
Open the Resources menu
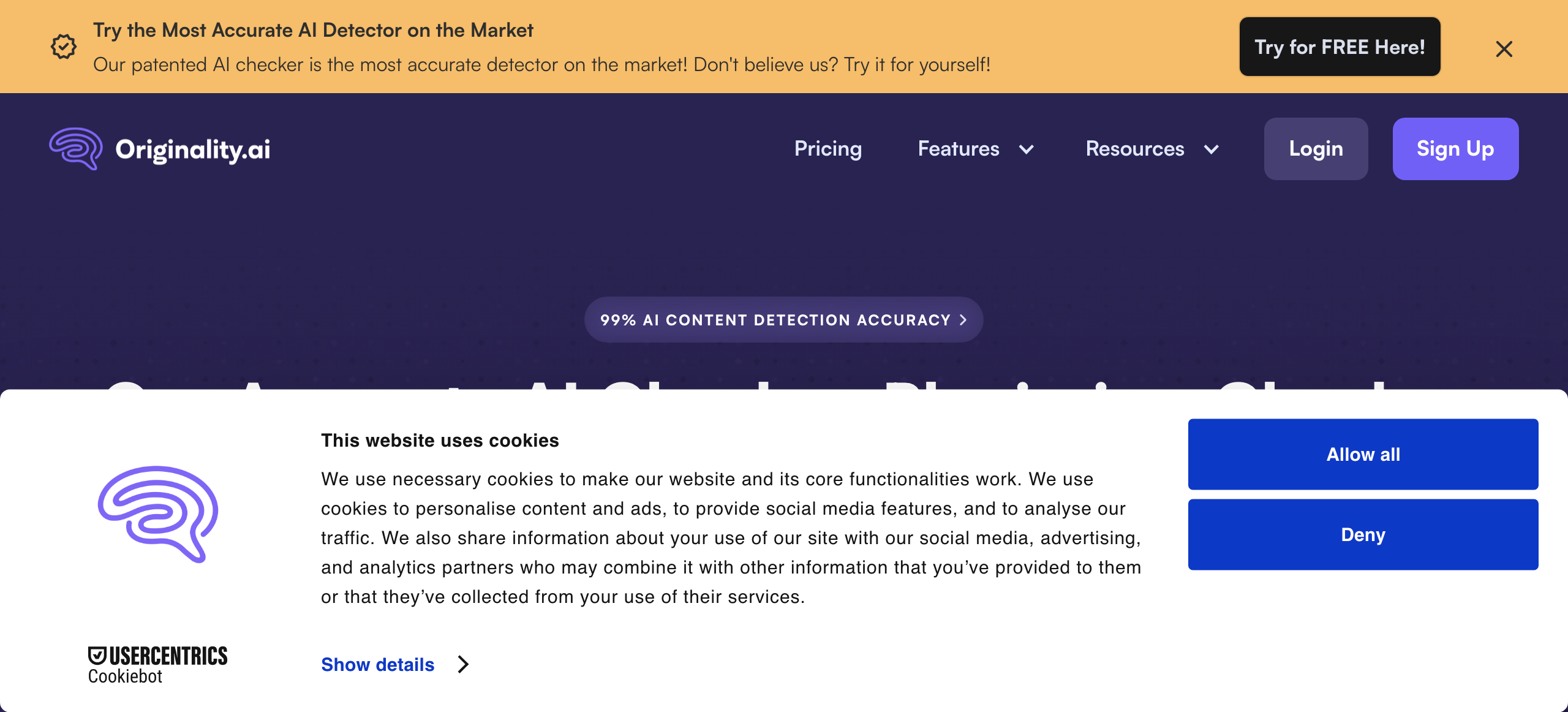1135,149
